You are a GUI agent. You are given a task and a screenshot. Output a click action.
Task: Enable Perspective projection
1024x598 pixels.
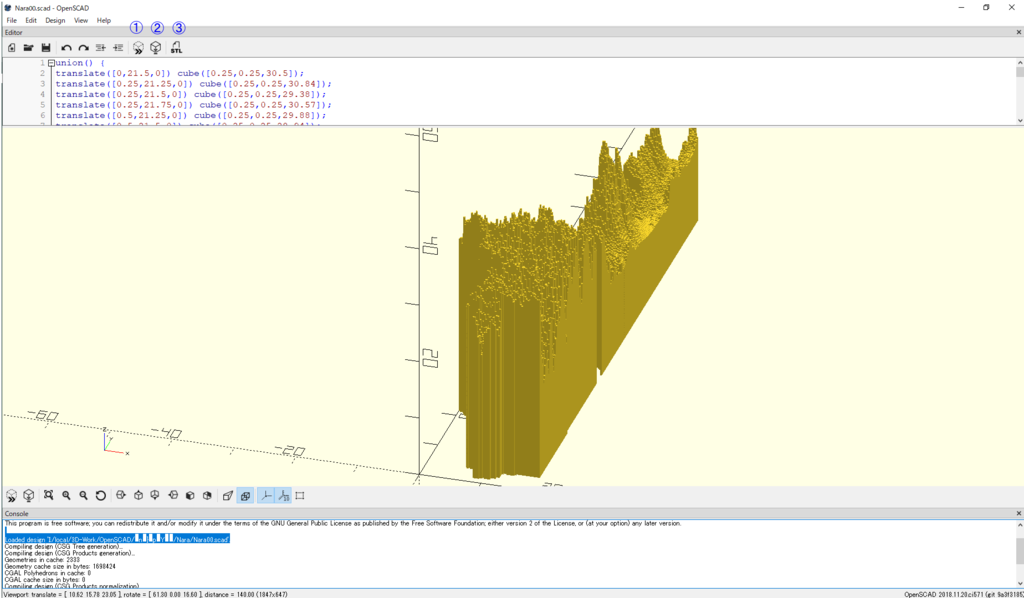[x=227, y=496]
